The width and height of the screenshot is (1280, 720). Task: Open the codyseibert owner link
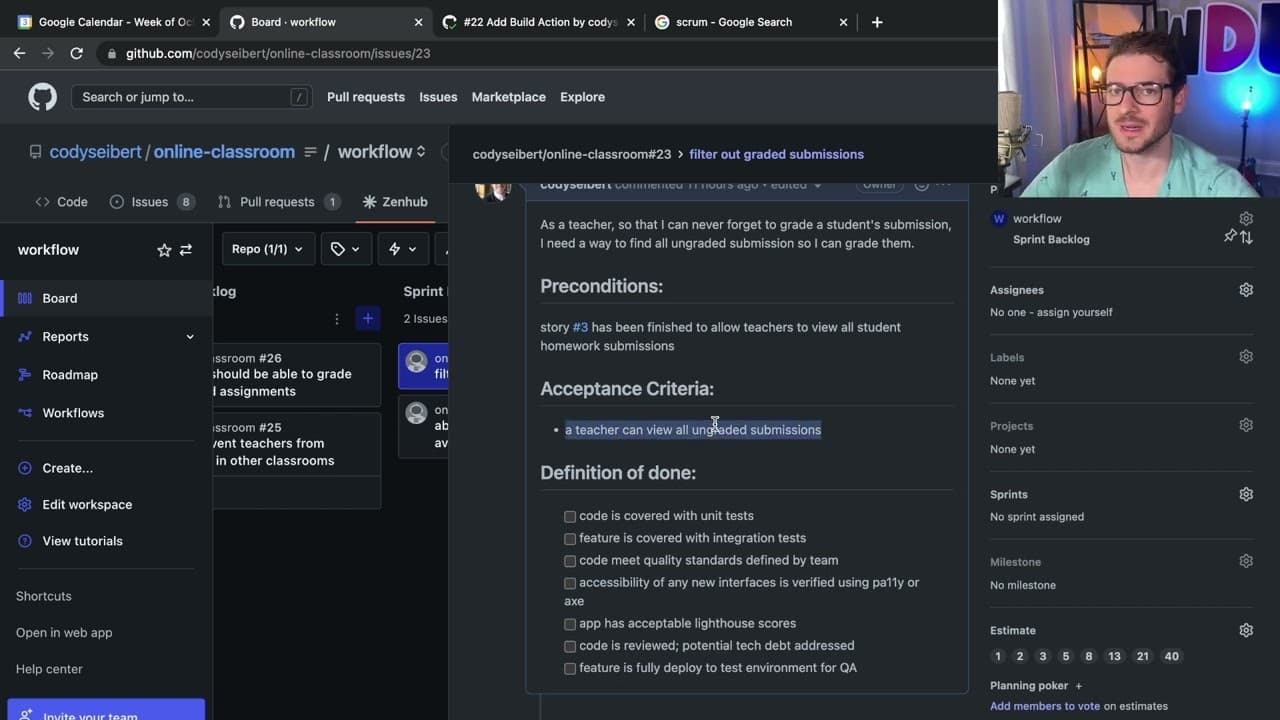(x=96, y=152)
